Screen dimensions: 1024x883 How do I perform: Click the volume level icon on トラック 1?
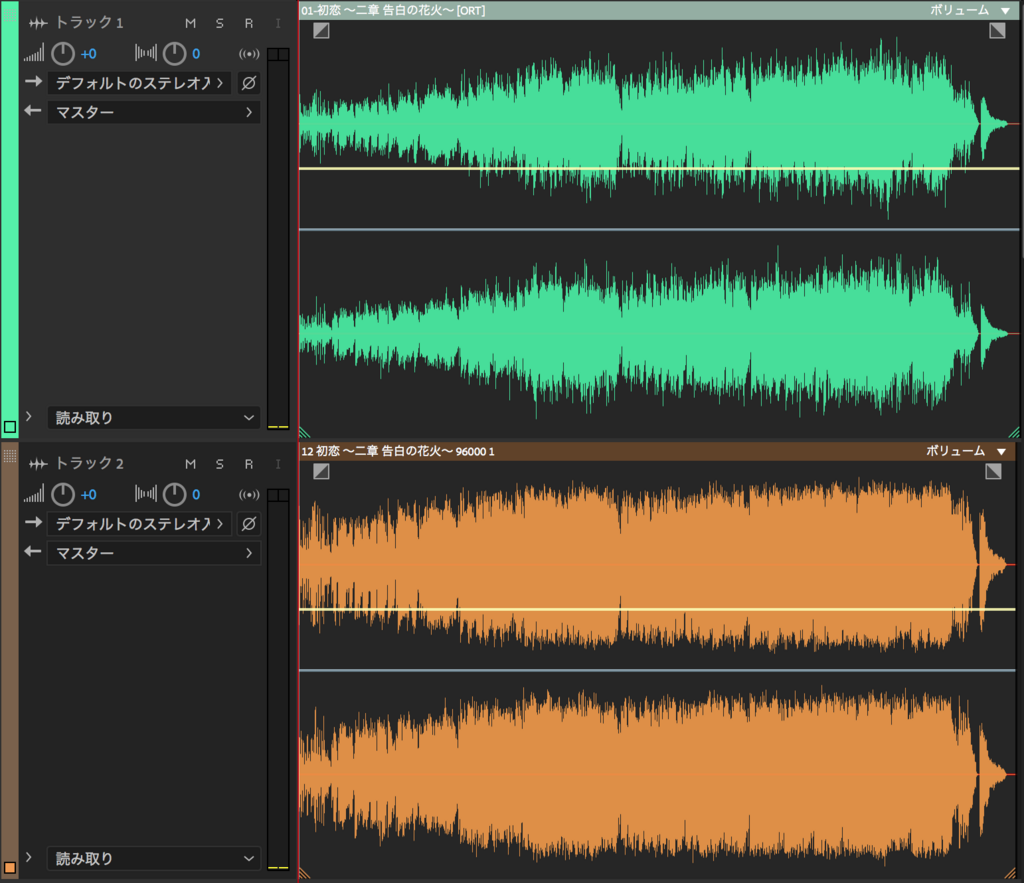[x=34, y=54]
